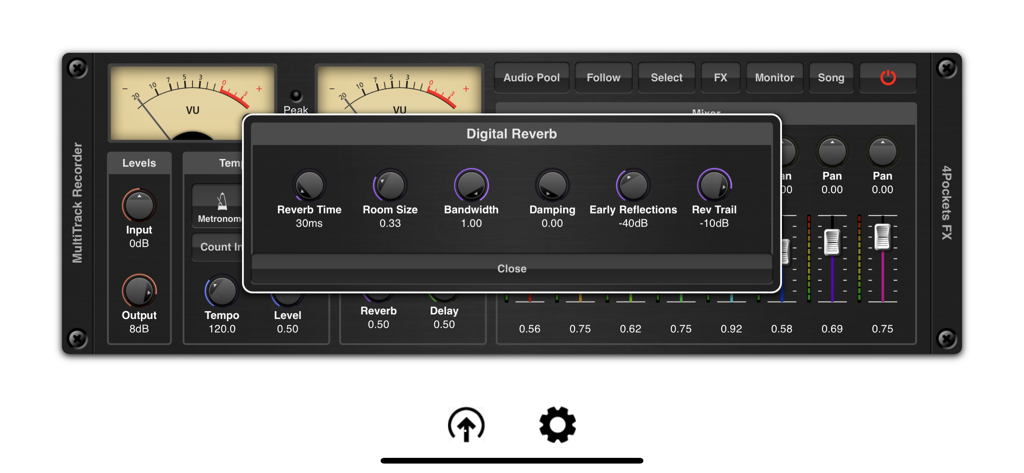Click the Output value 8dB
Image resolution: width=1024 pixels, height=473 pixels.
coord(138,329)
